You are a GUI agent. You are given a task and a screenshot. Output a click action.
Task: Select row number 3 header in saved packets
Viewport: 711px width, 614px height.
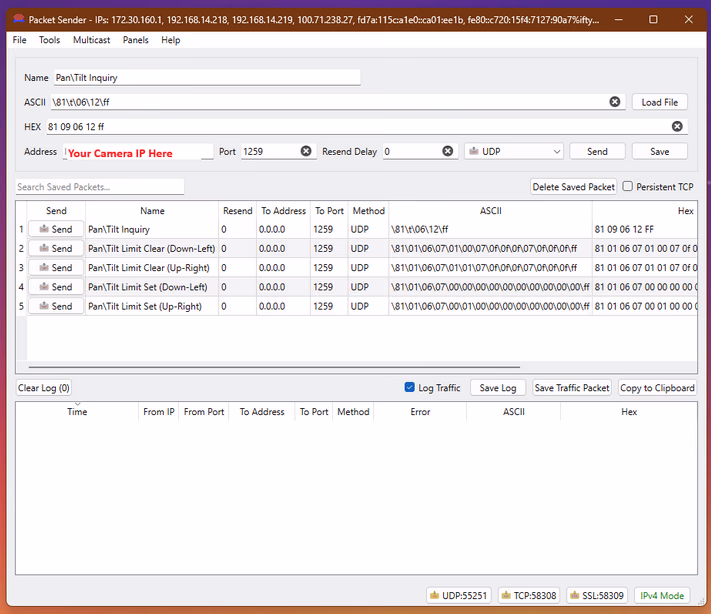pos(21,268)
